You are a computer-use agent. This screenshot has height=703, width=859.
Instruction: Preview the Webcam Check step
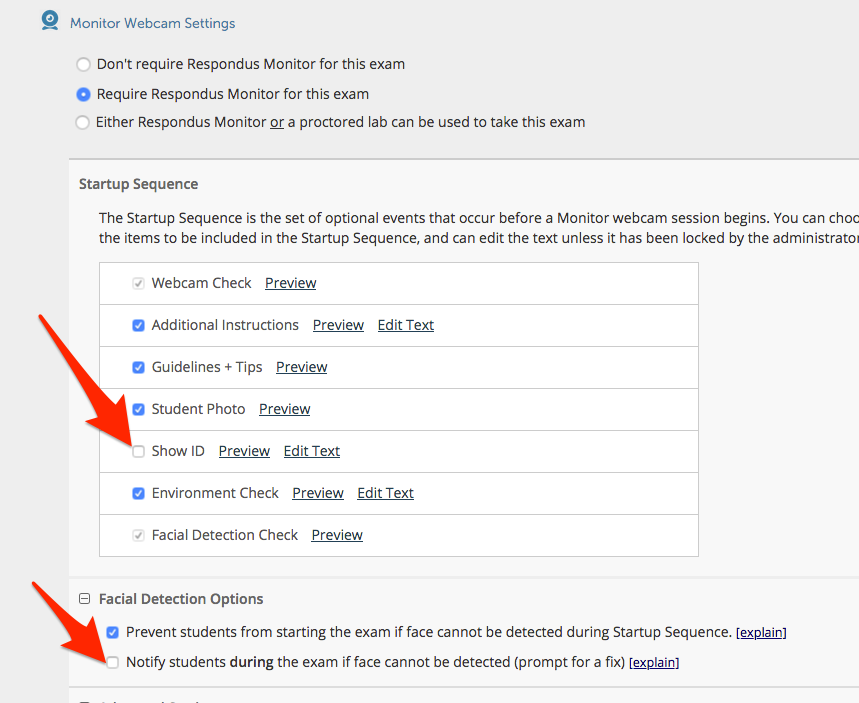(x=290, y=283)
